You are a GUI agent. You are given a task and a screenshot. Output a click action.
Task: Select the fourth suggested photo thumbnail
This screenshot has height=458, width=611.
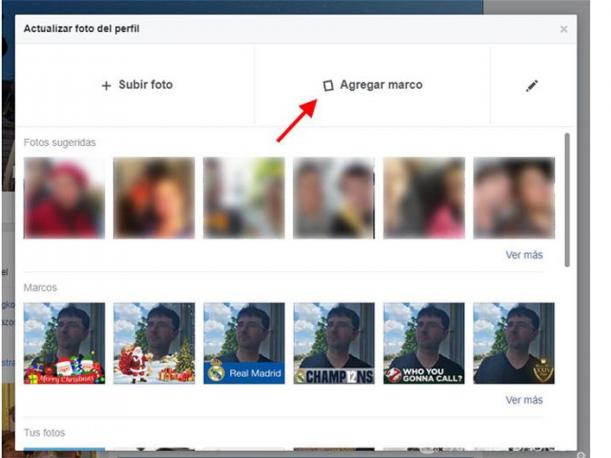tap(334, 198)
